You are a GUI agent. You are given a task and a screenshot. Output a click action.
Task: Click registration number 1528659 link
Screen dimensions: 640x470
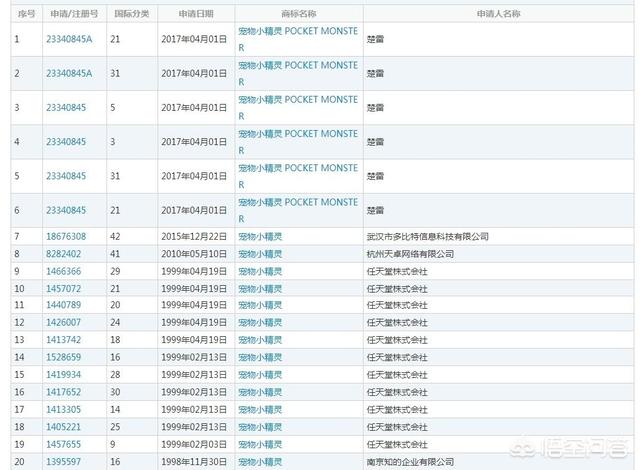click(x=63, y=356)
